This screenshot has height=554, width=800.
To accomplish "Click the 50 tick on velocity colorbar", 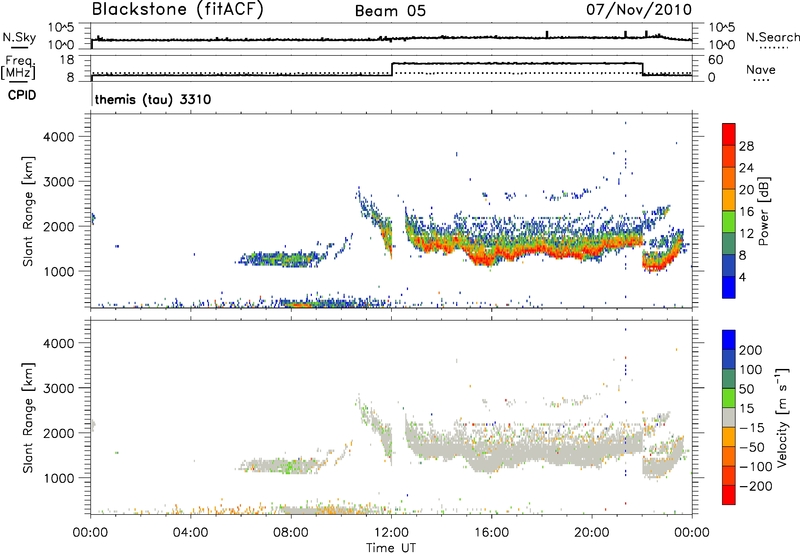I will click(x=746, y=389).
